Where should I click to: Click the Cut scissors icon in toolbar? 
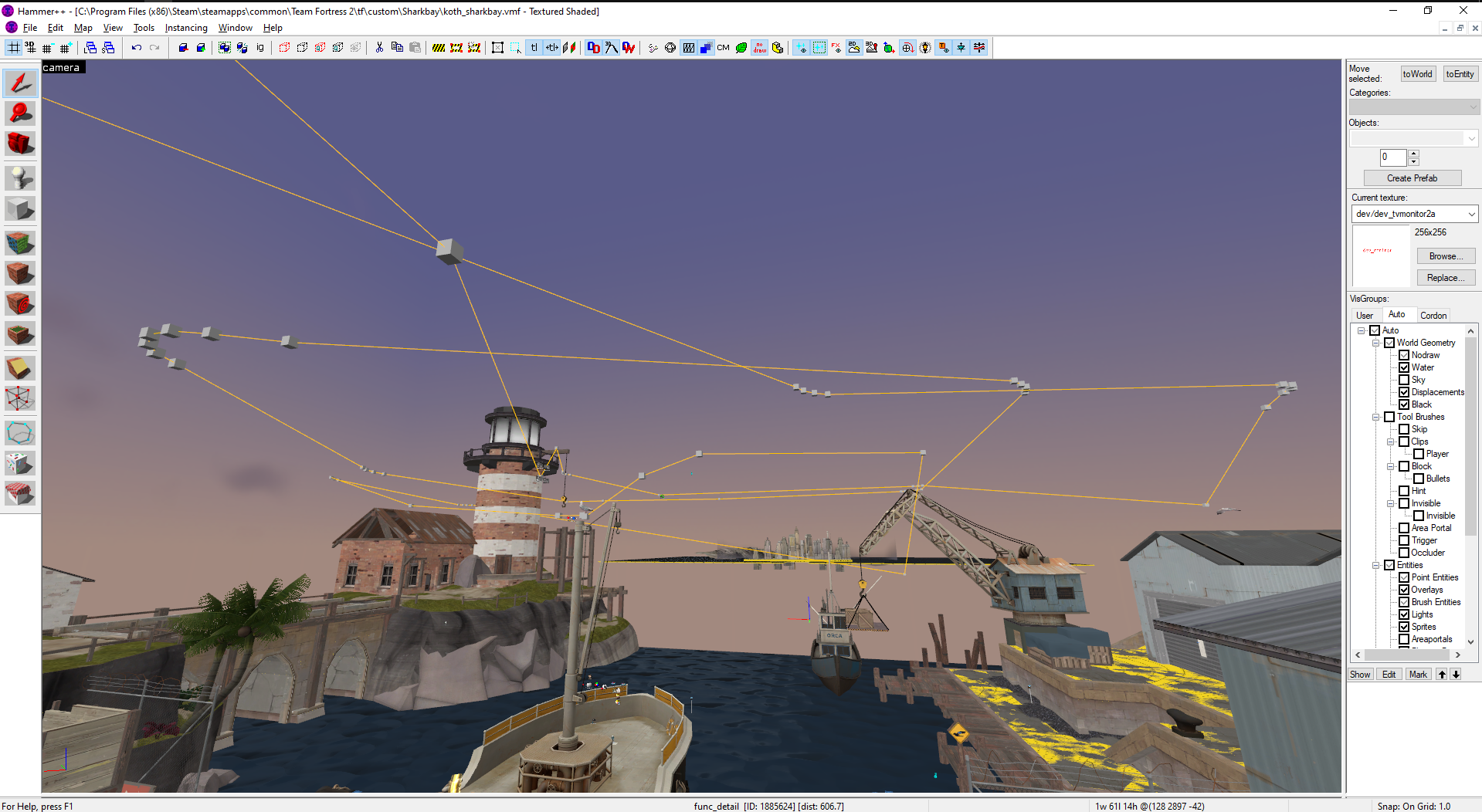[x=379, y=48]
